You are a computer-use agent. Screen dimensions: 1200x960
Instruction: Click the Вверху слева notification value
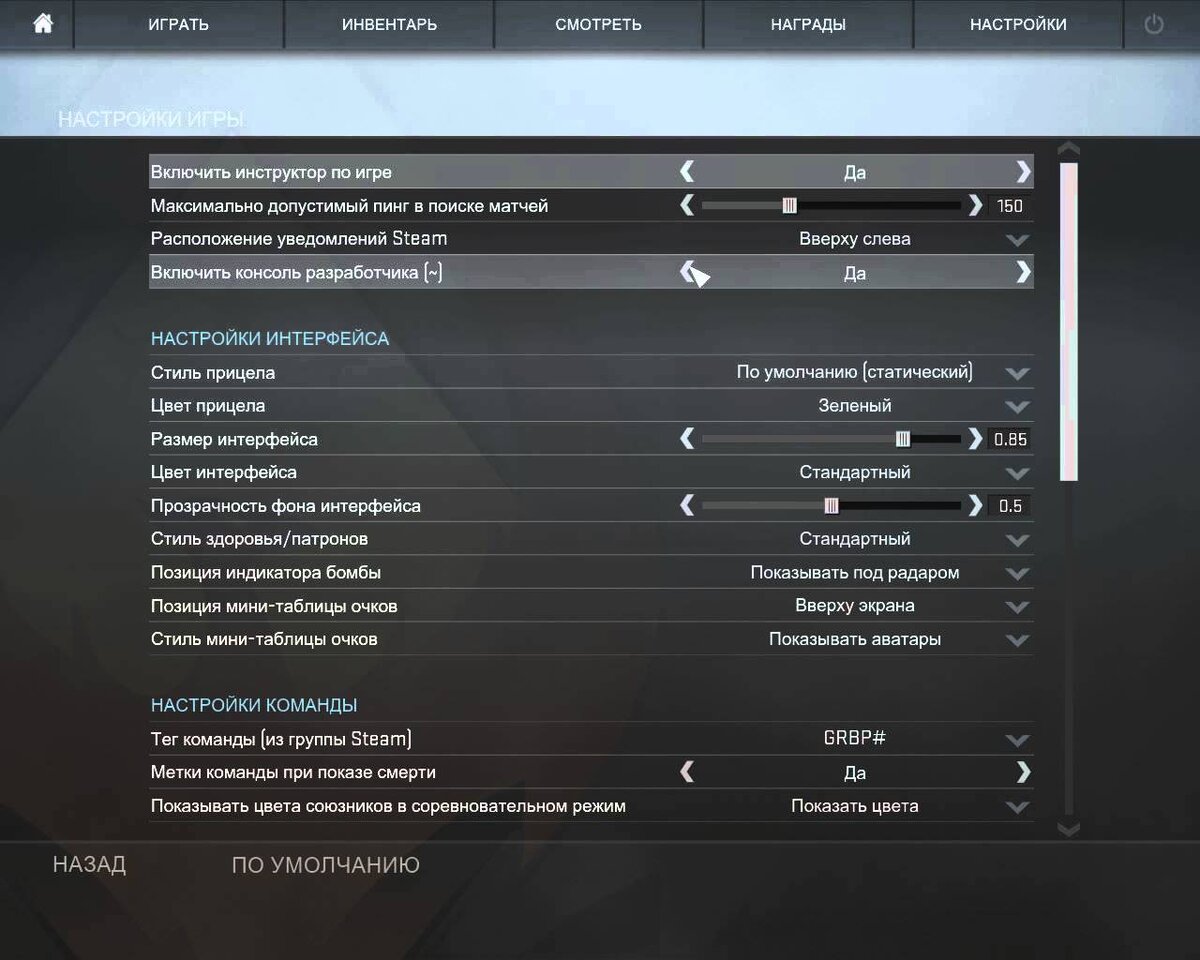point(855,238)
